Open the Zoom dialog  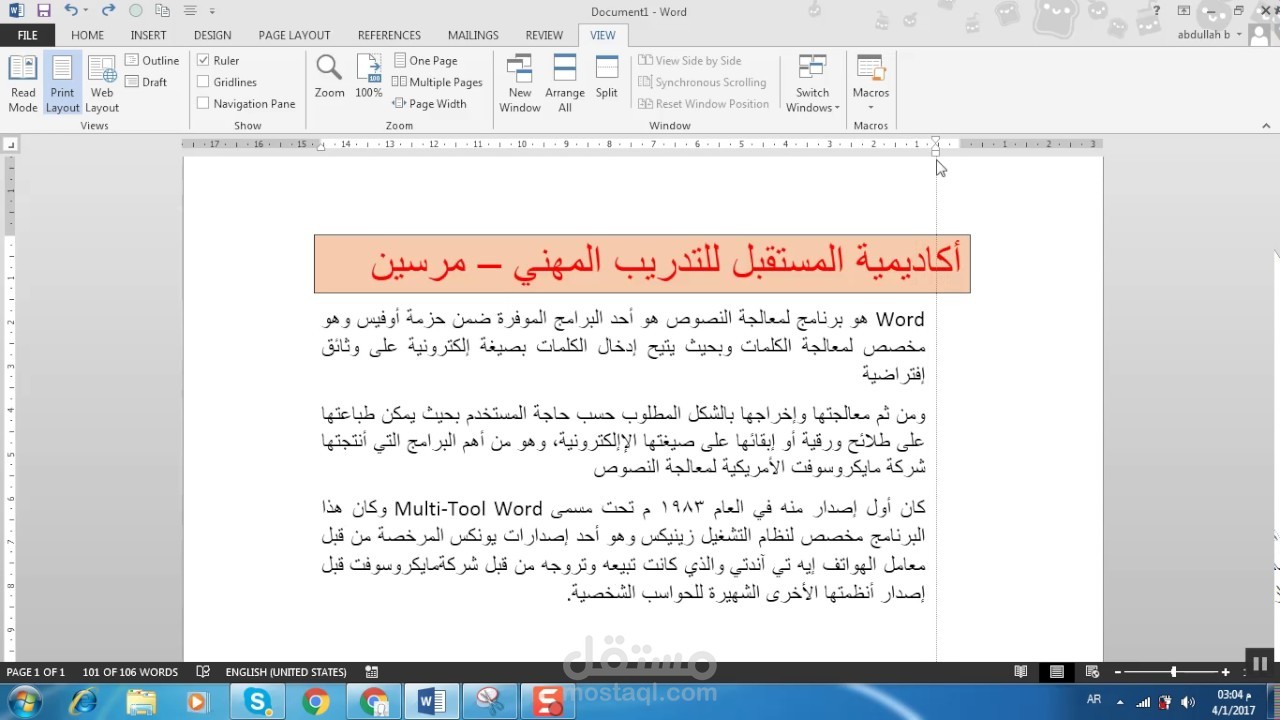coord(329,78)
